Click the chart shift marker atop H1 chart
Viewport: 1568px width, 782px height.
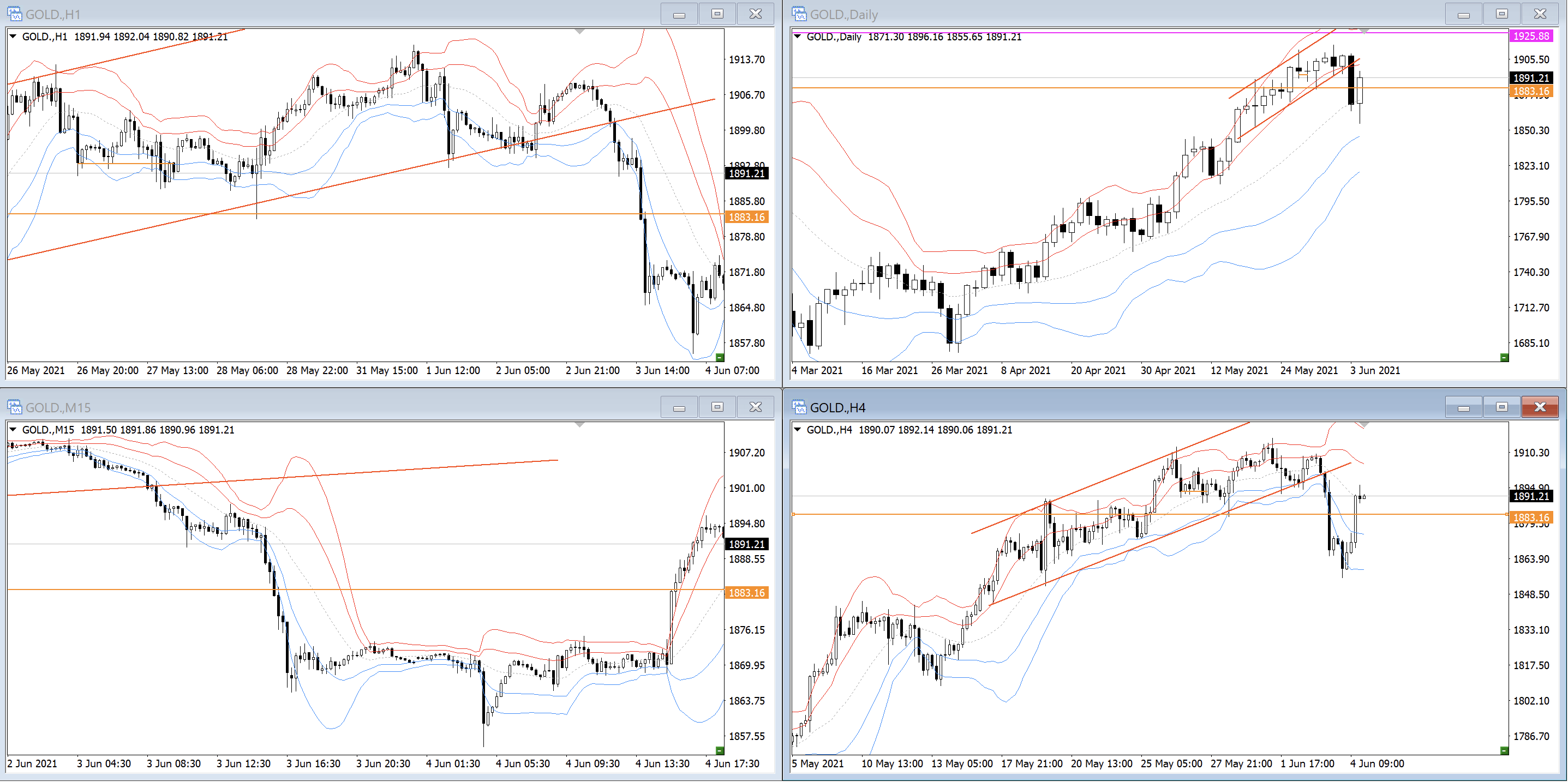pos(579,31)
